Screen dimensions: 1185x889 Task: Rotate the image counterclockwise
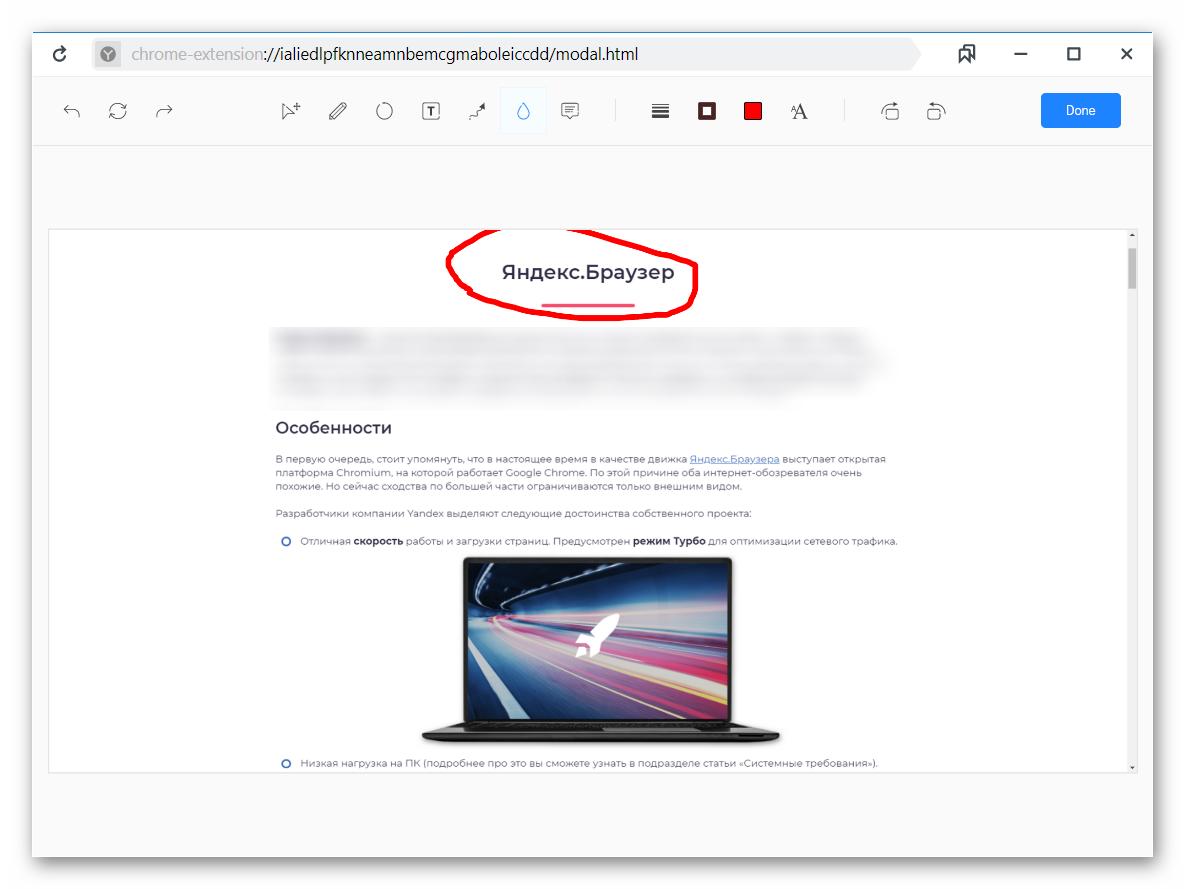pyautogui.click(x=936, y=111)
